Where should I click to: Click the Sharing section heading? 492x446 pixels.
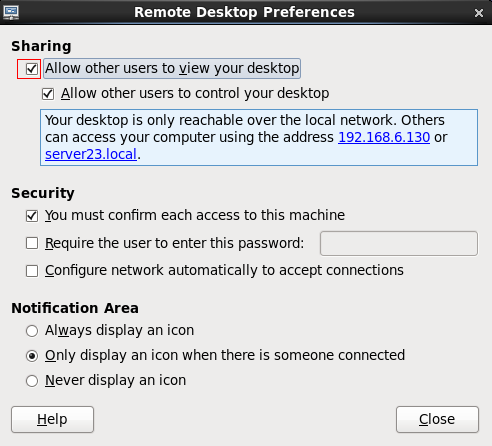click(x=41, y=46)
